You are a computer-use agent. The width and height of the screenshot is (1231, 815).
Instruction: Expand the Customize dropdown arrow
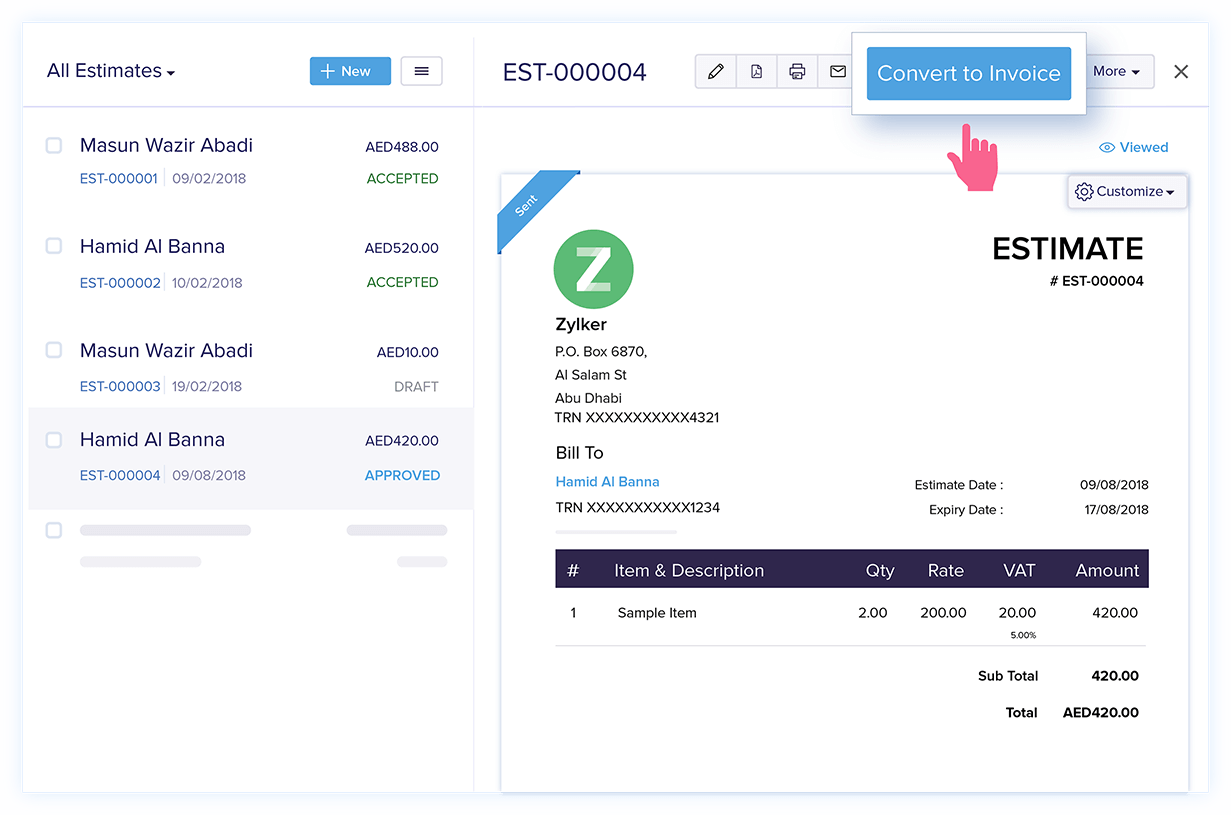click(x=1170, y=192)
